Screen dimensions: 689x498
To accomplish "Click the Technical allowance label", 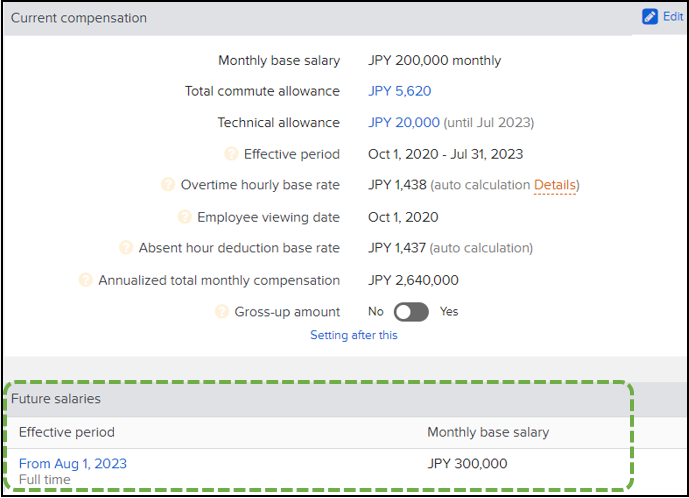I will pyautogui.click(x=279, y=122).
